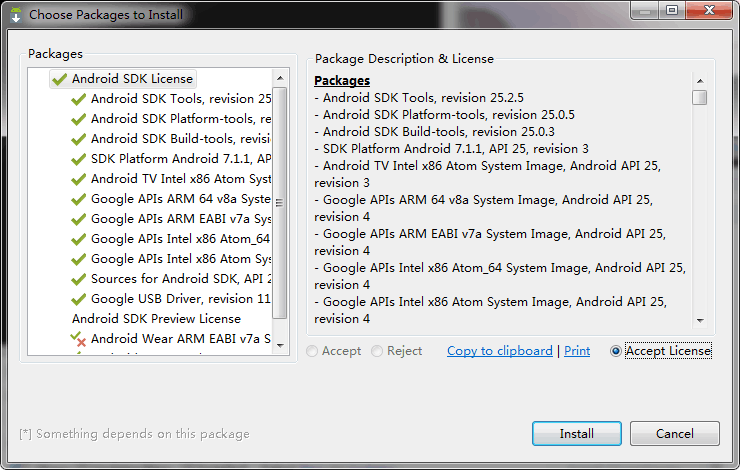740x470 pixels.
Task: Click the Print link
Action: [577, 351]
